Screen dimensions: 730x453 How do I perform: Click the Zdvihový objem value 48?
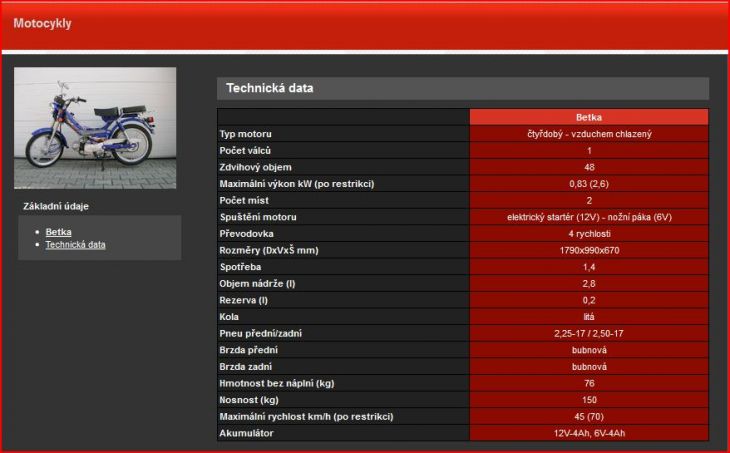click(x=589, y=167)
